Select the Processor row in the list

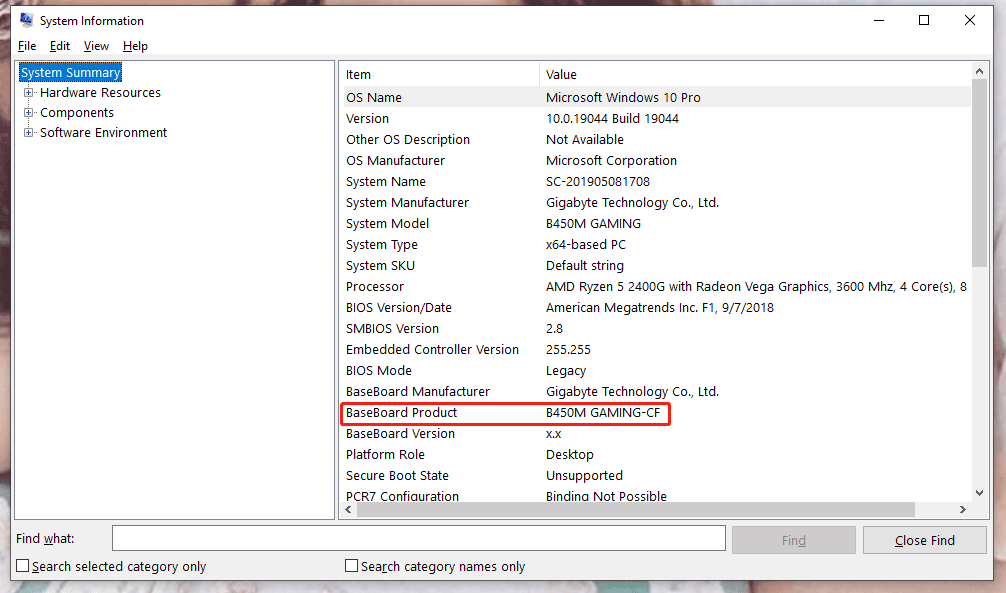point(450,286)
